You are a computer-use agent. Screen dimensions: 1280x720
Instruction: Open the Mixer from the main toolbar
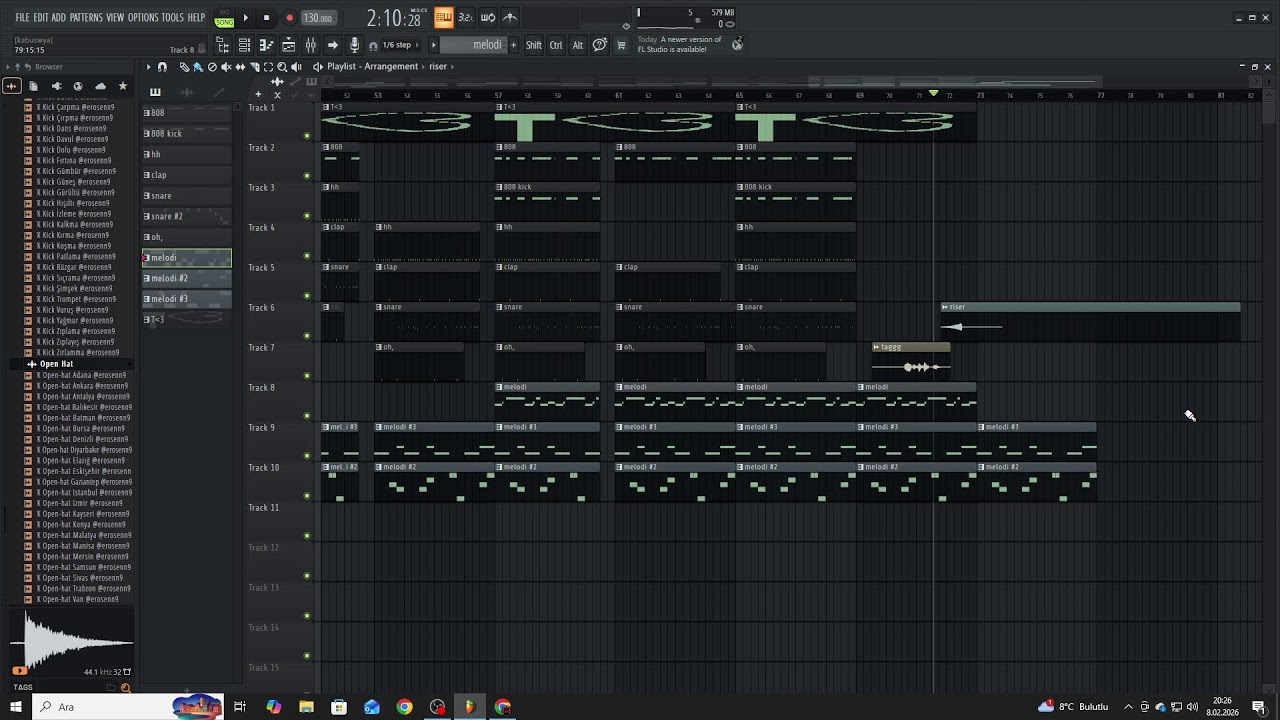(x=310, y=45)
